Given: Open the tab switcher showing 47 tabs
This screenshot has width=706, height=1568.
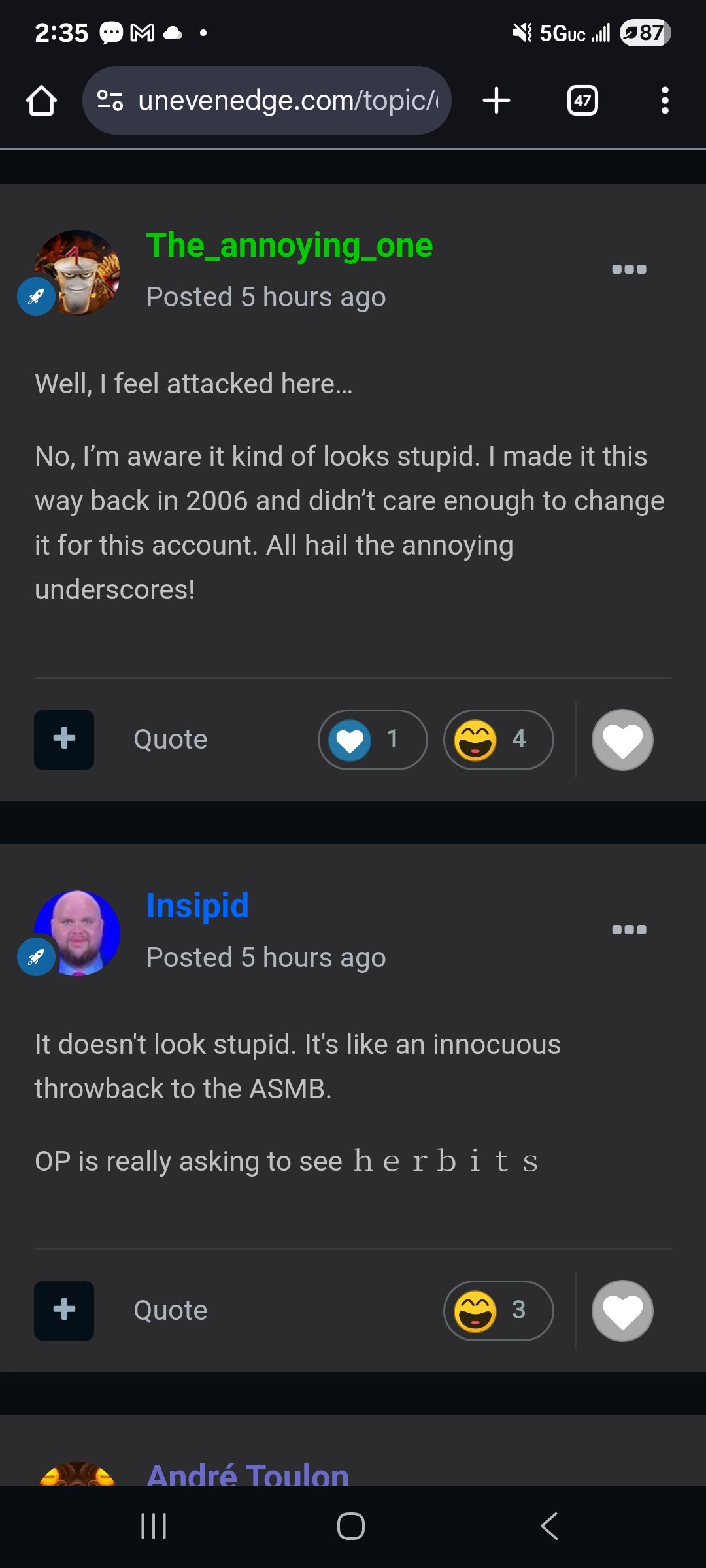Looking at the screenshot, I should tap(582, 101).
